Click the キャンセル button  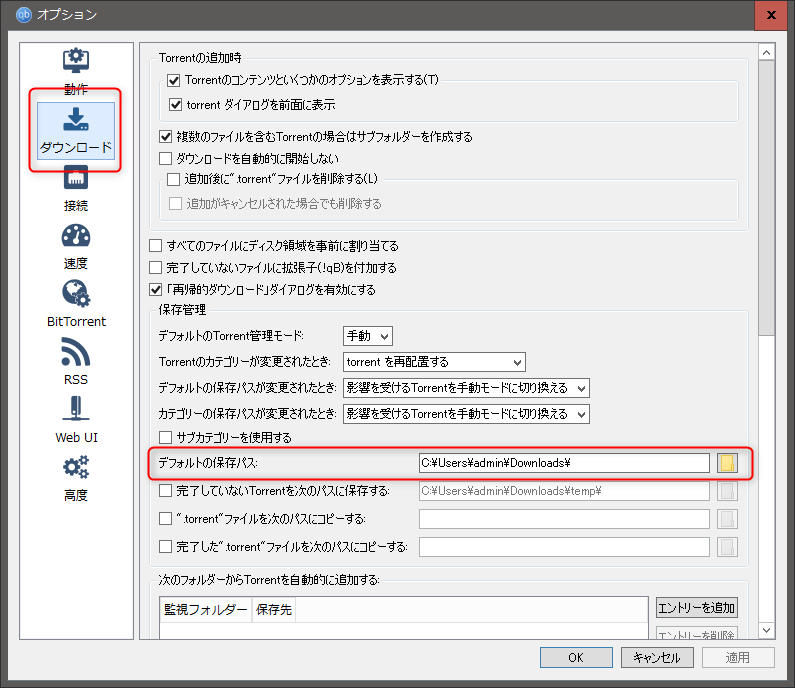(x=657, y=658)
